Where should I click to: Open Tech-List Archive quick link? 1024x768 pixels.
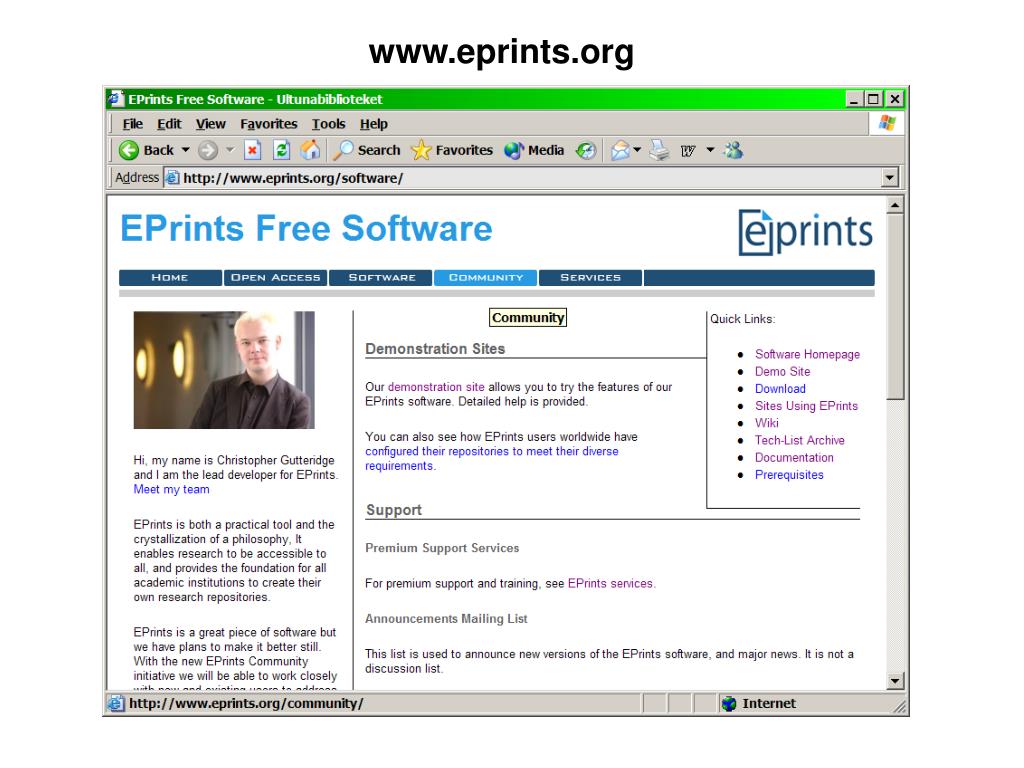[799, 440]
